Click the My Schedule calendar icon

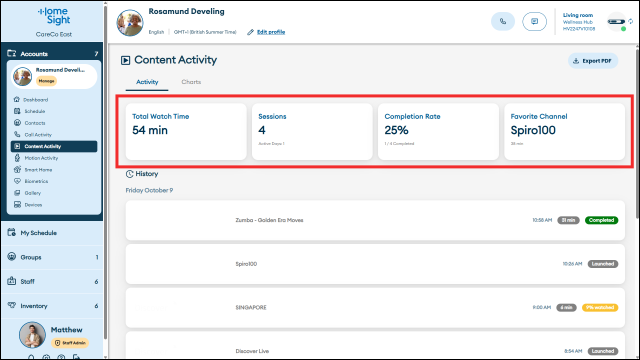tap(11, 232)
